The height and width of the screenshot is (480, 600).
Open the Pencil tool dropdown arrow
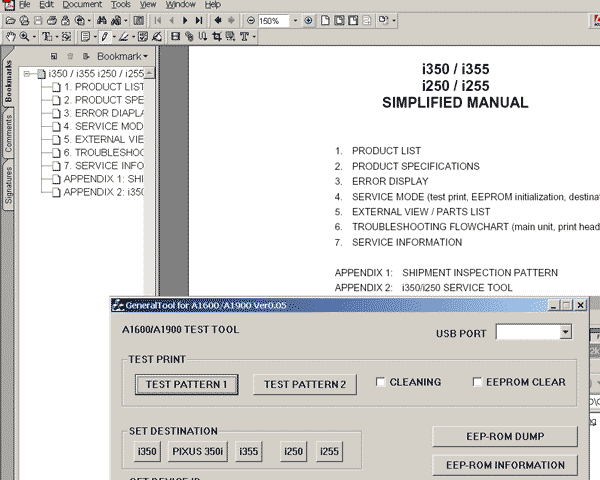click(114, 37)
